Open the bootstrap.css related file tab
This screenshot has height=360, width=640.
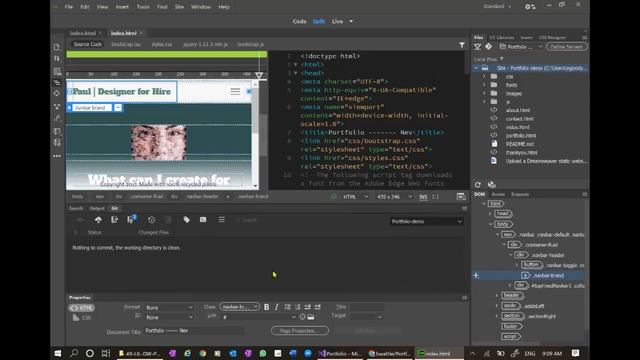(126, 44)
